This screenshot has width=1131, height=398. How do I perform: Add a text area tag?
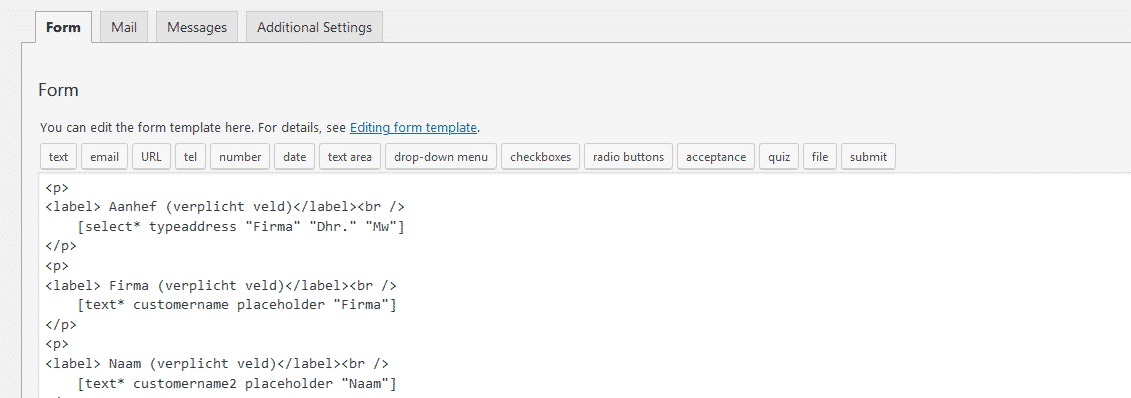[x=350, y=156]
